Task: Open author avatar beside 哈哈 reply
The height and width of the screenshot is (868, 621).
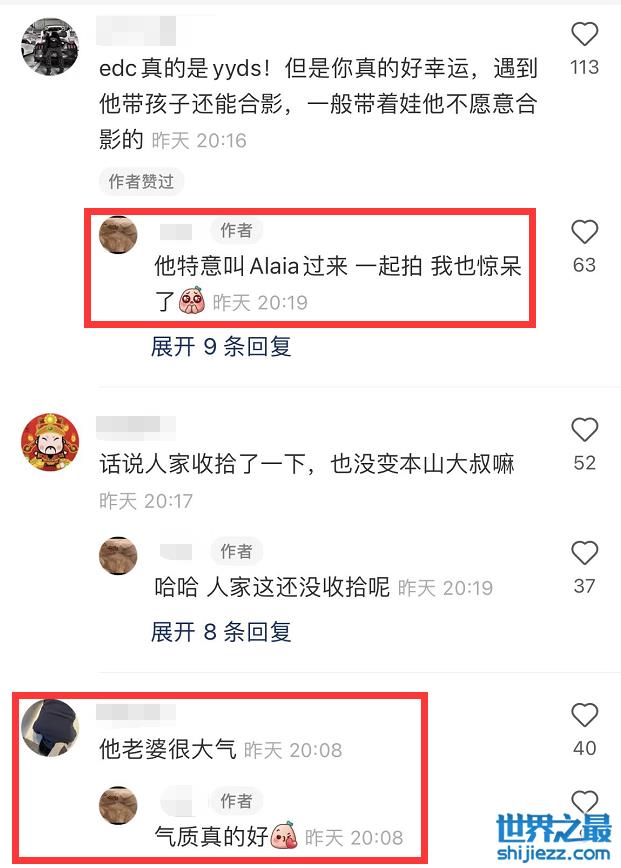Action: click(x=118, y=555)
